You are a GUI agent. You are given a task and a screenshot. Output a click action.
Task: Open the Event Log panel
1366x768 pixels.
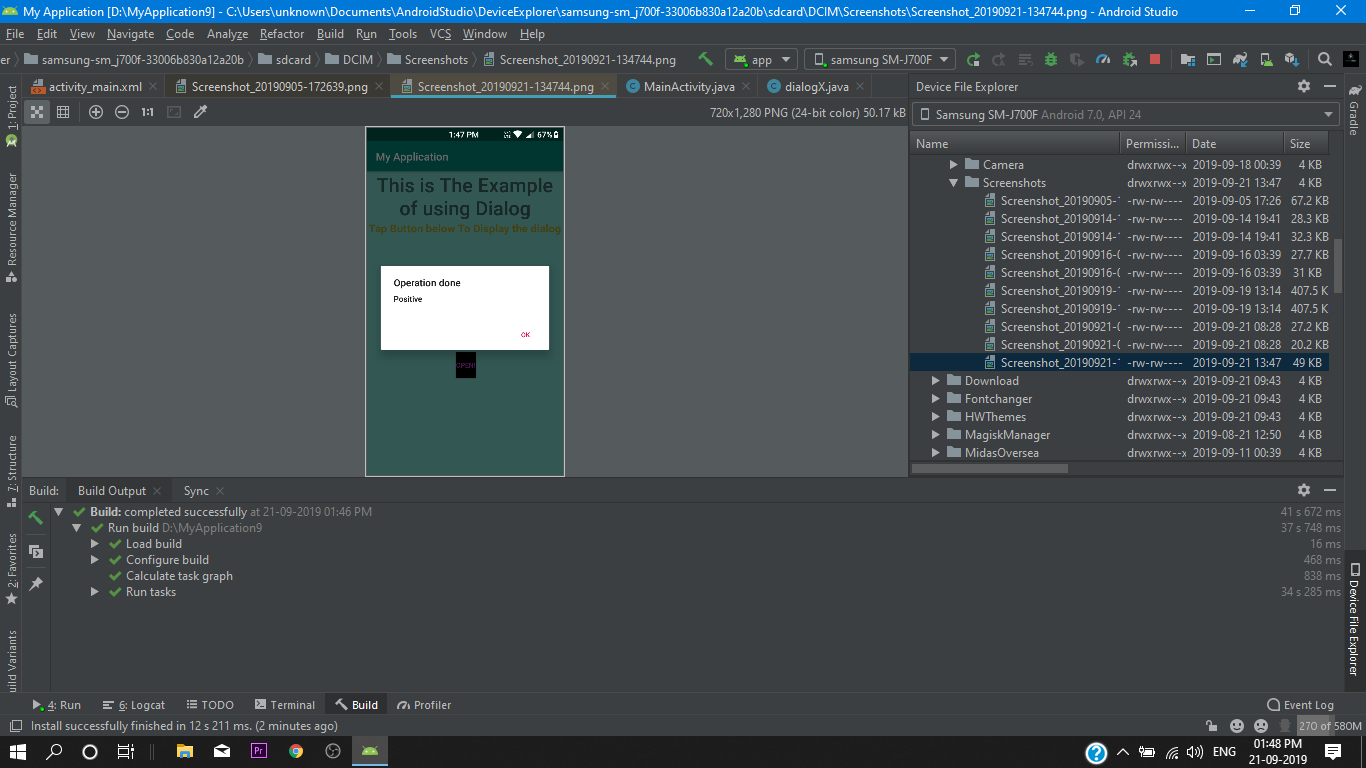click(x=1300, y=705)
